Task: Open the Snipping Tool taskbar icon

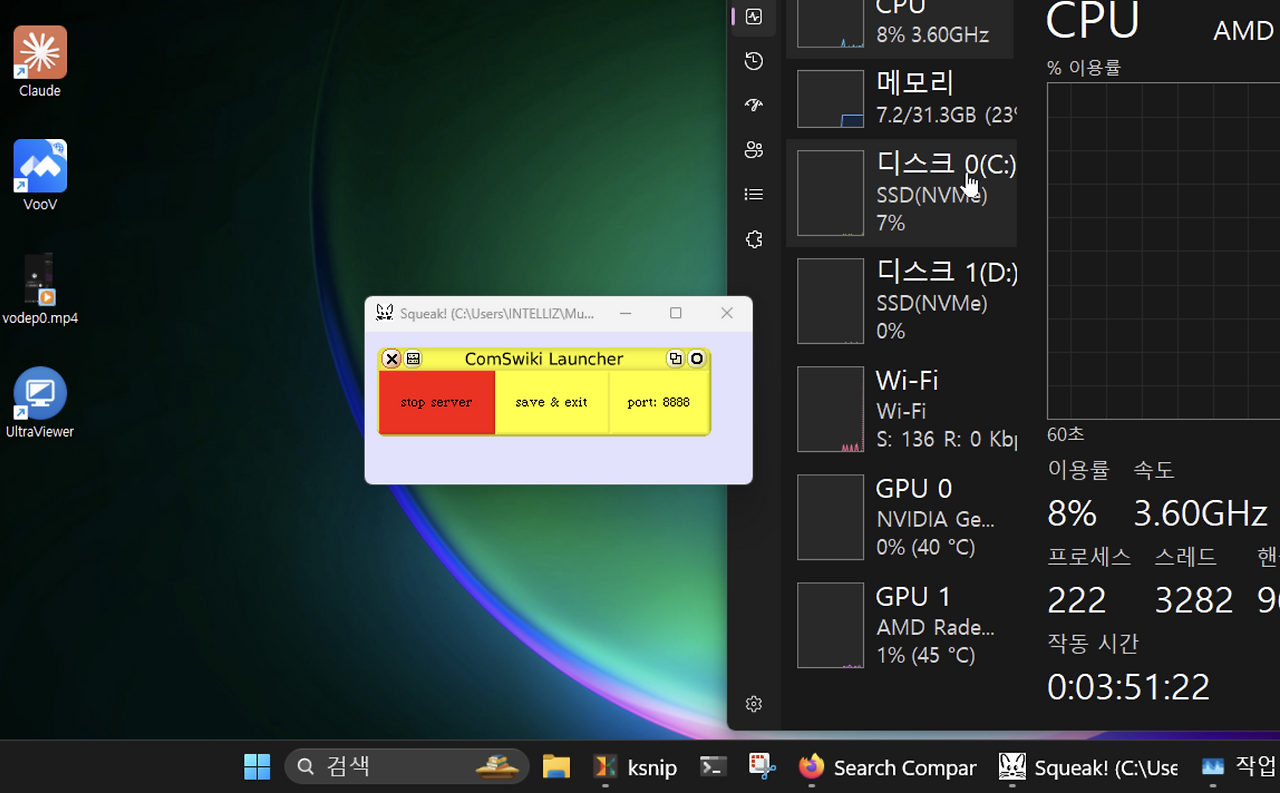Action: pos(763,767)
